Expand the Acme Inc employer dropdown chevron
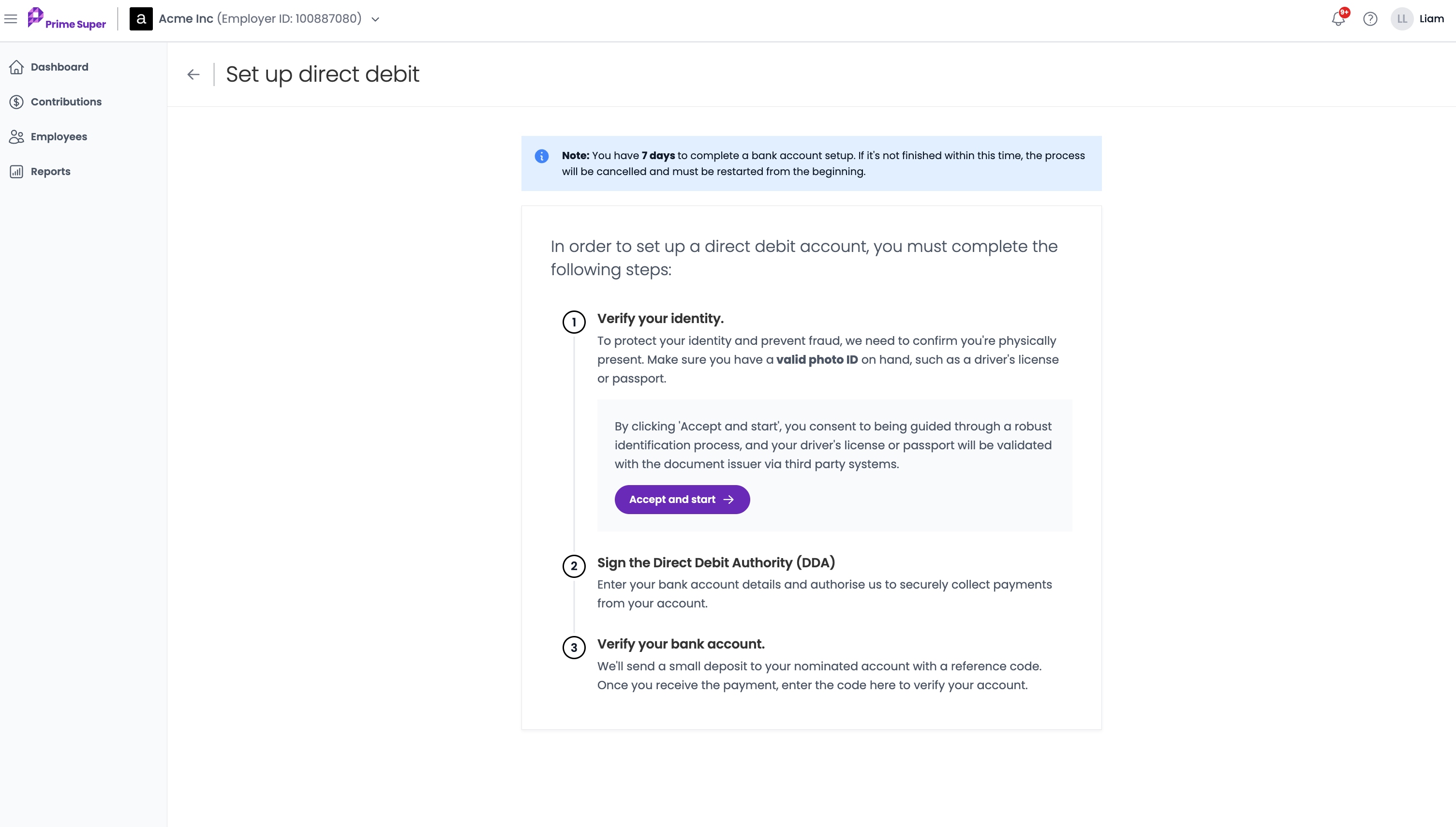 [375, 19]
